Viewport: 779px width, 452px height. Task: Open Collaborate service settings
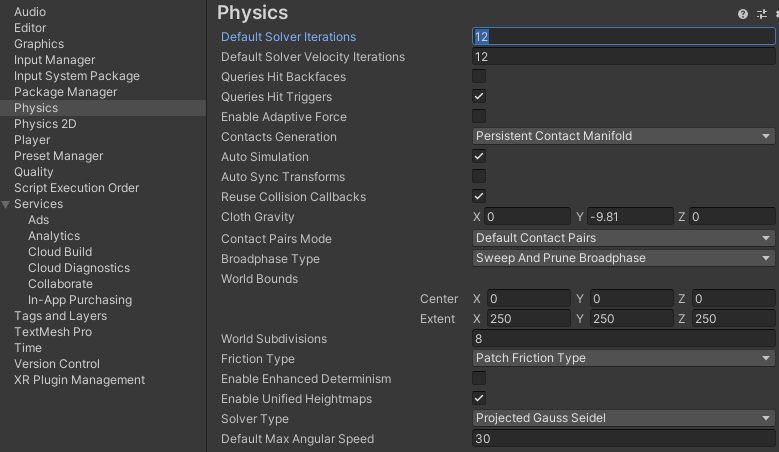pyautogui.click(x=60, y=284)
